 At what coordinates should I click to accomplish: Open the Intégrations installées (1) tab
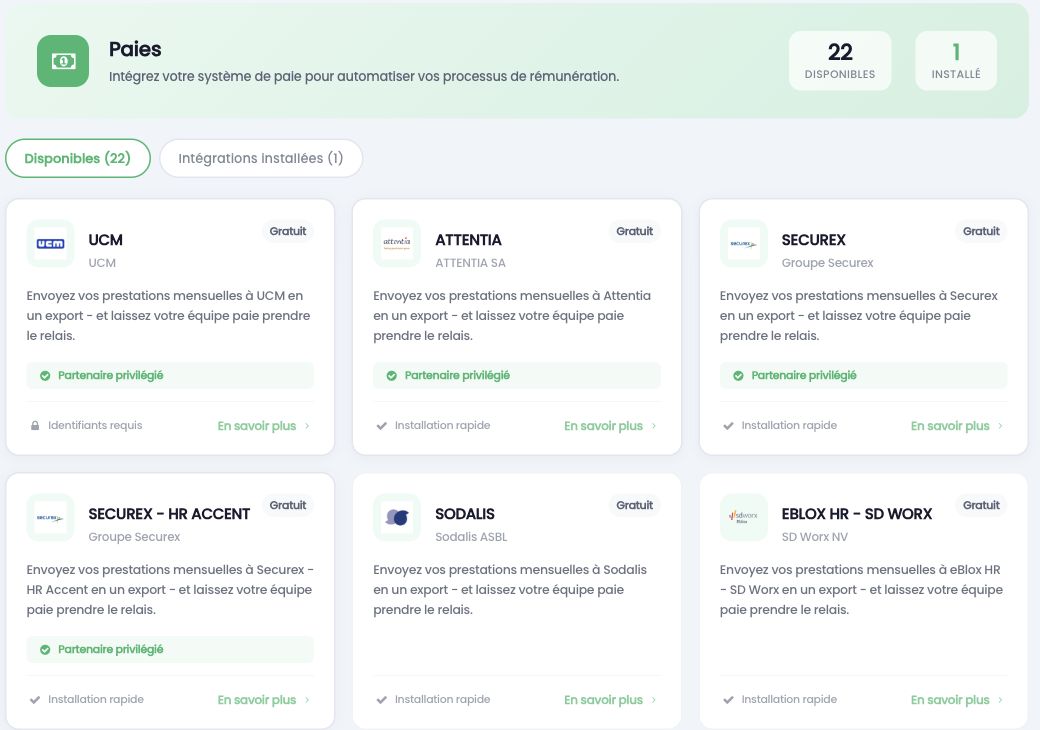(261, 158)
